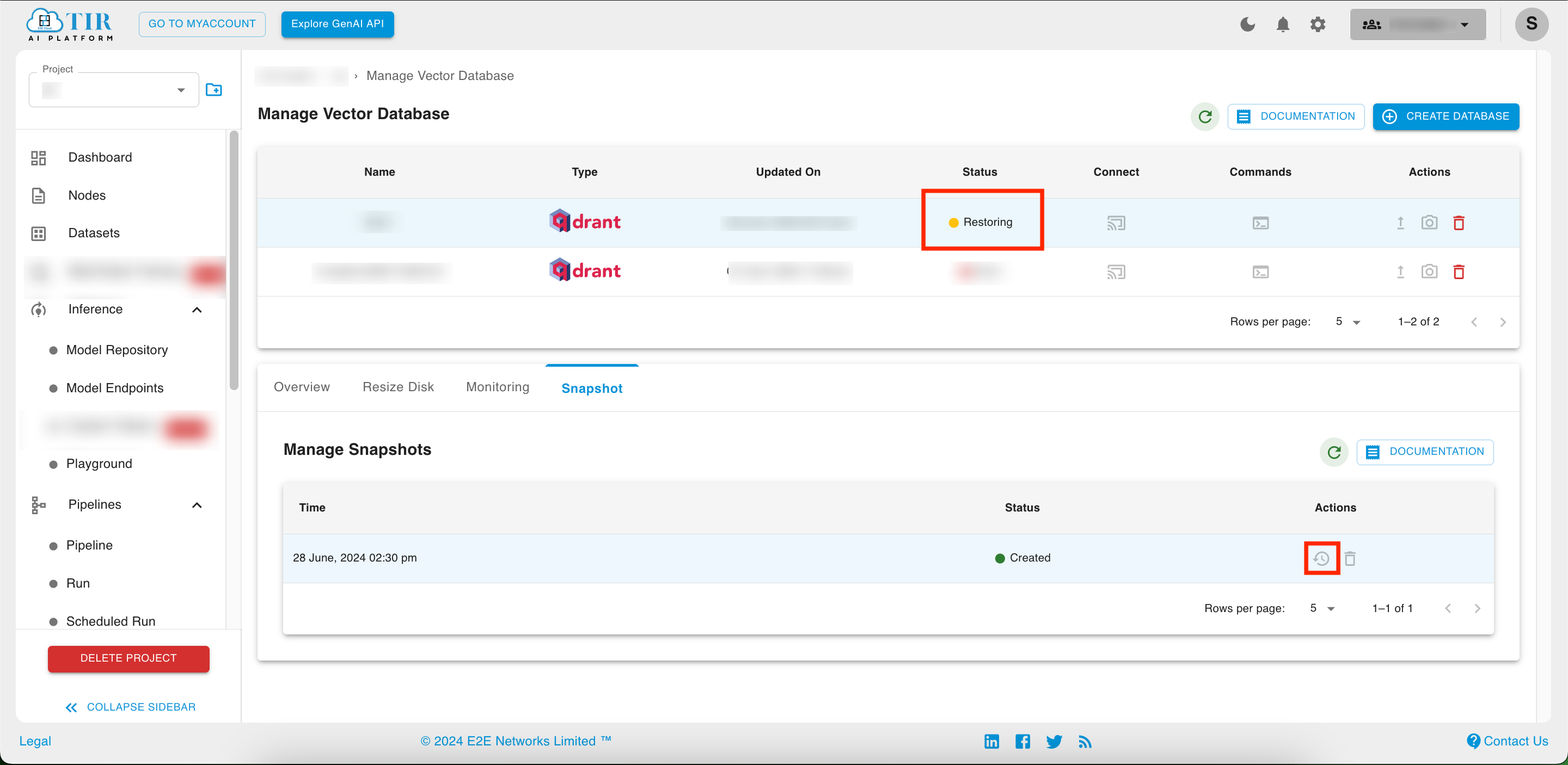This screenshot has height=765, width=1568.
Task: Open Scheduled Run in sidebar
Action: (x=111, y=621)
